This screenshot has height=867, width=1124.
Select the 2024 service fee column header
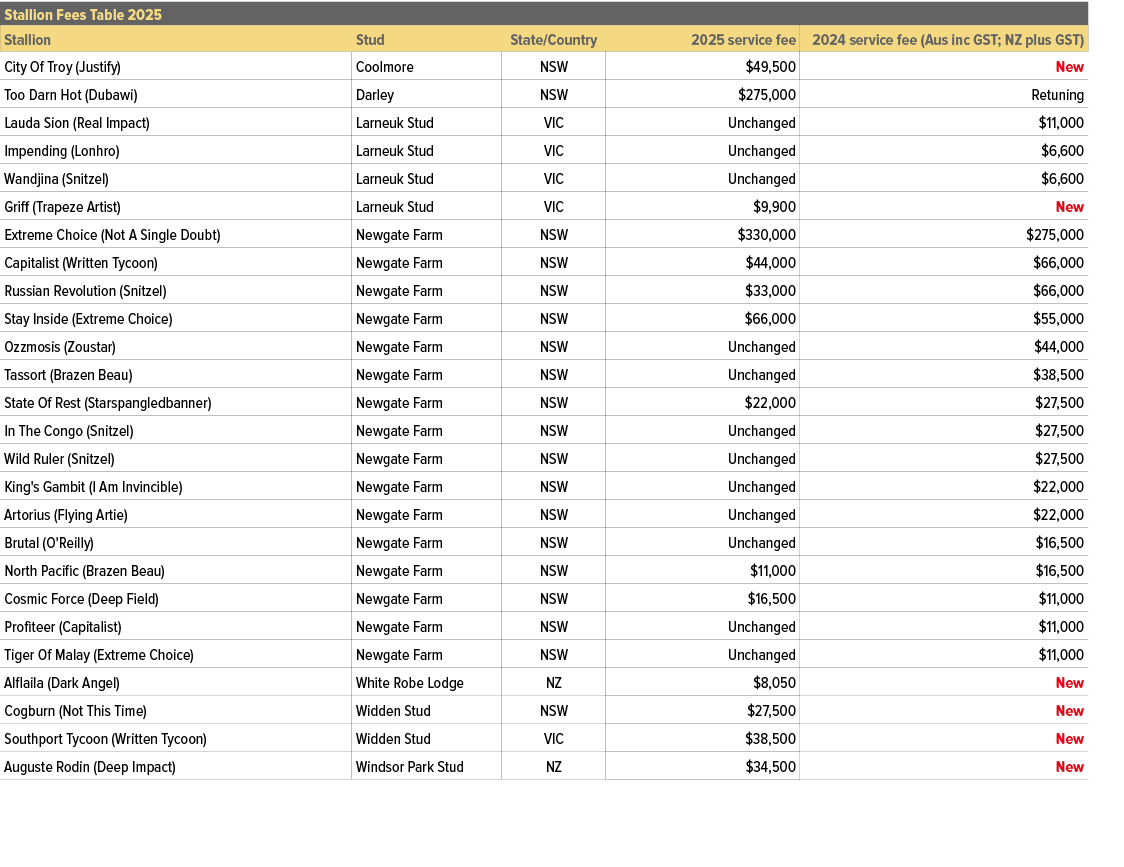point(947,40)
